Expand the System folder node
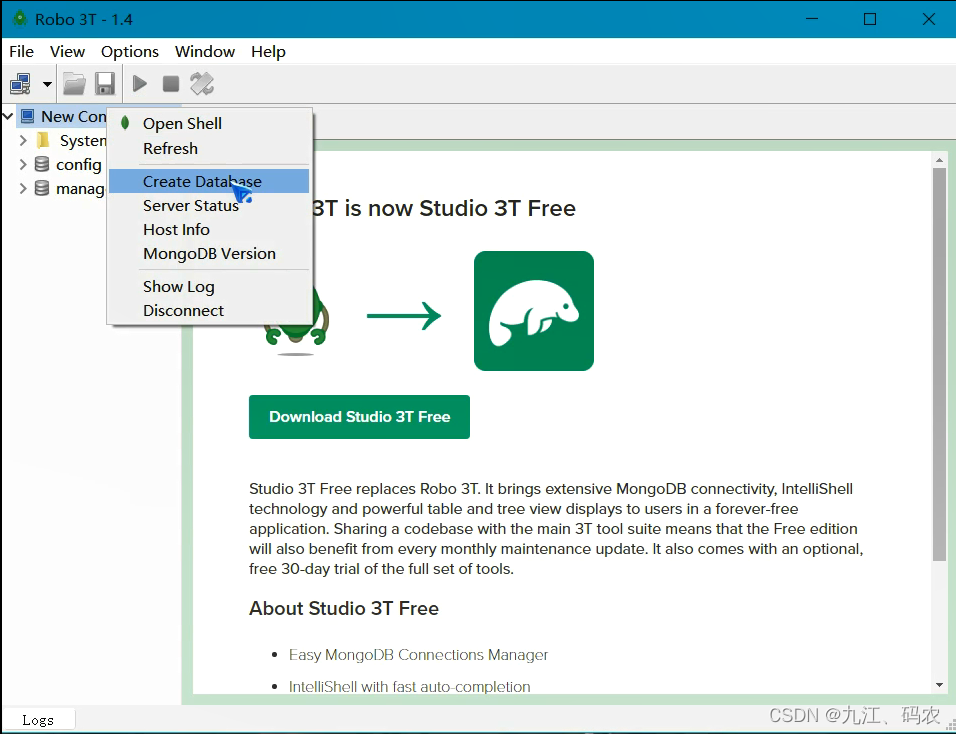The width and height of the screenshot is (956, 734). pos(23,140)
